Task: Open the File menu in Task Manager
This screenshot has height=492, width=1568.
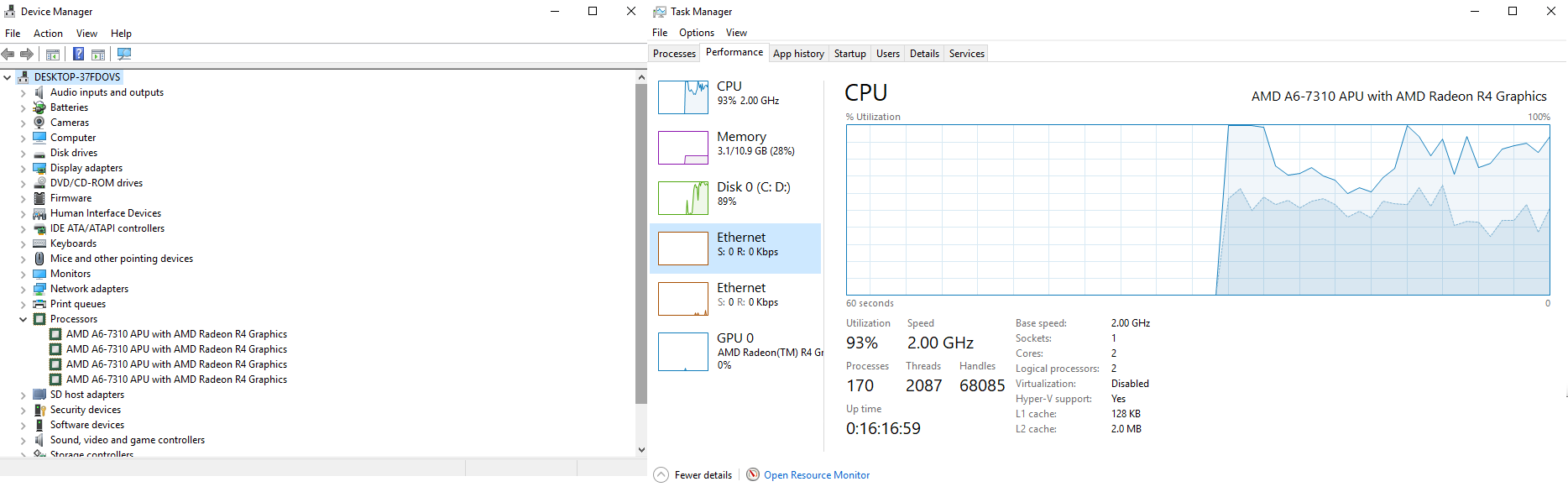Action: pyautogui.click(x=660, y=33)
